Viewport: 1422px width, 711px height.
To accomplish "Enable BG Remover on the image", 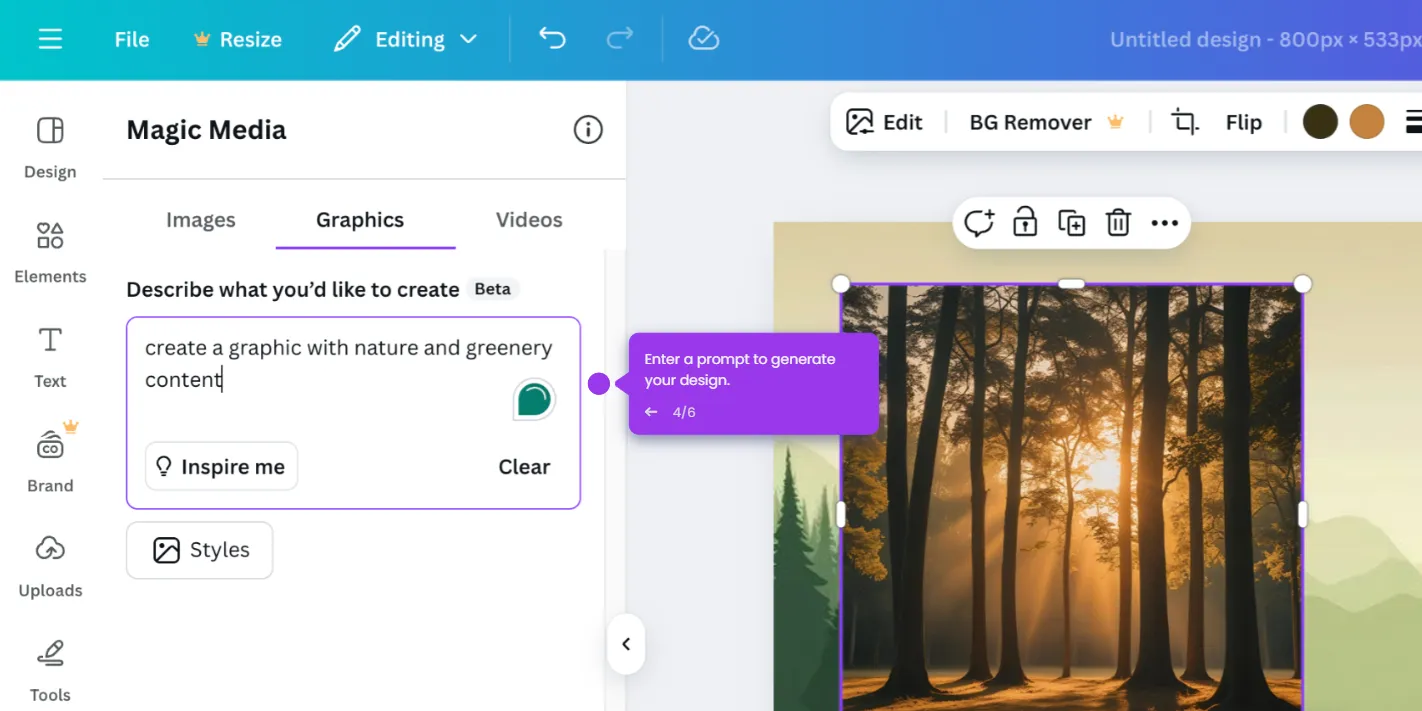I will click(1030, 121).
